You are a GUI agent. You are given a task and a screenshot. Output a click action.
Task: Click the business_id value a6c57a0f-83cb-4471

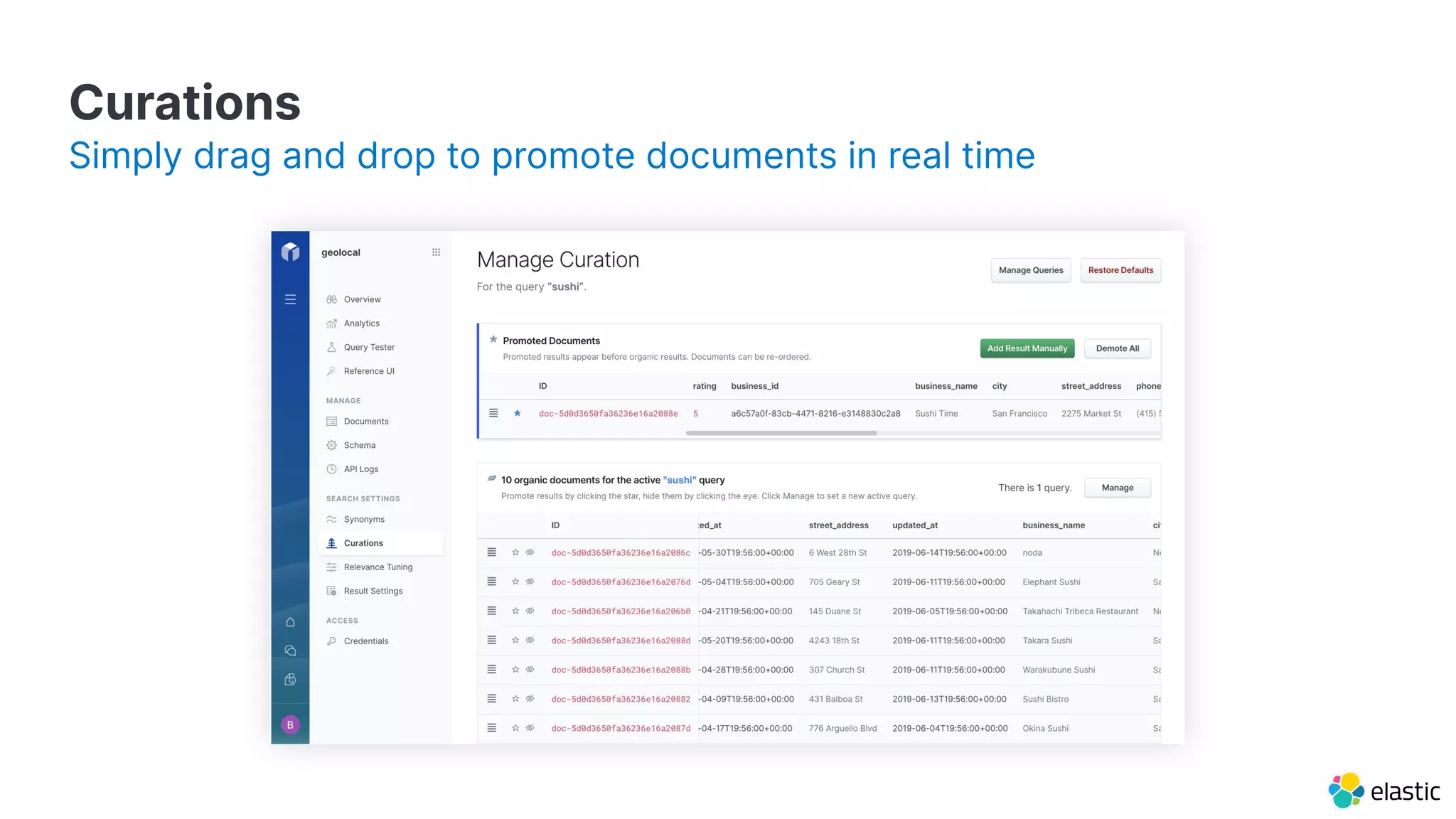click(x=815, y=414)
